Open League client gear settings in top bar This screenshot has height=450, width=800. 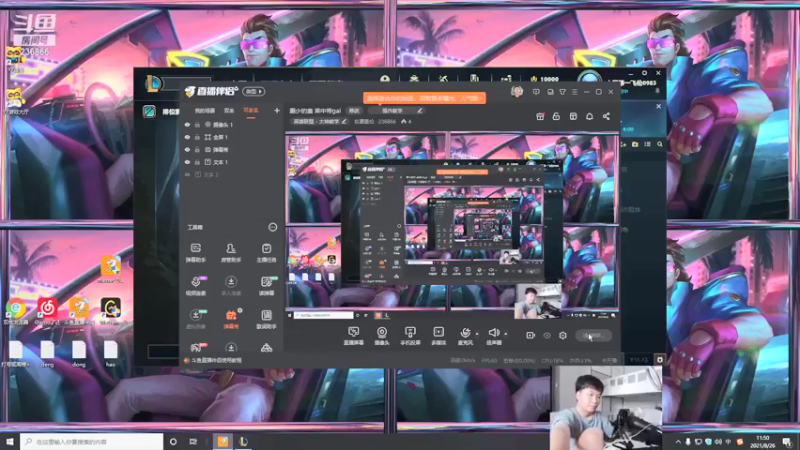pyautogui.click(x=644, y=73)
